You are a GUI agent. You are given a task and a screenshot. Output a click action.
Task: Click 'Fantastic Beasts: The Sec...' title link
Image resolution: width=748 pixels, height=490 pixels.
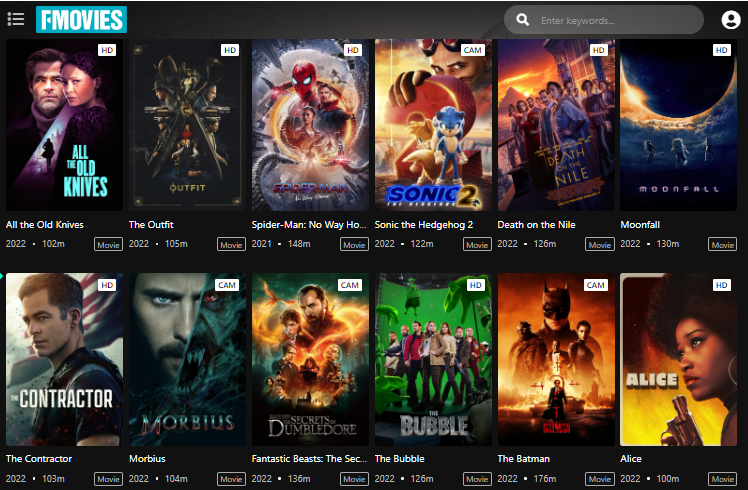309,459
